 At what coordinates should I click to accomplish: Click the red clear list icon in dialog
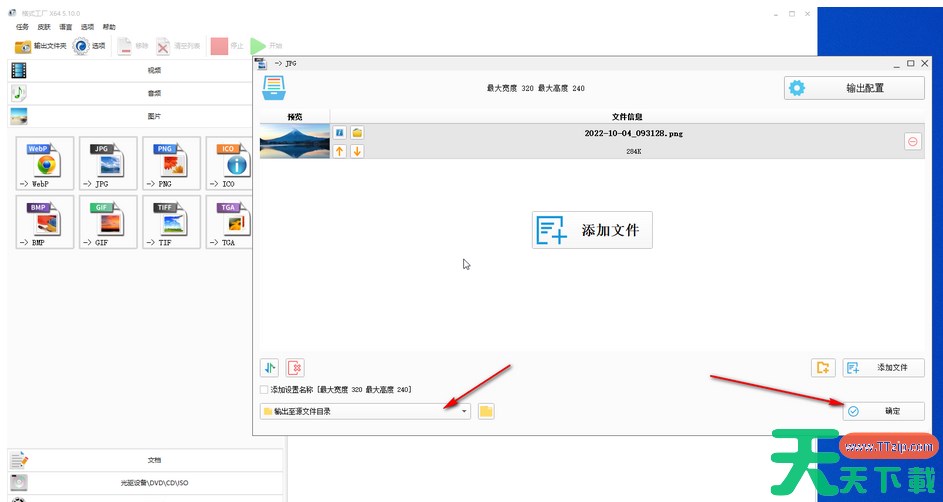[x=295, y=367]
